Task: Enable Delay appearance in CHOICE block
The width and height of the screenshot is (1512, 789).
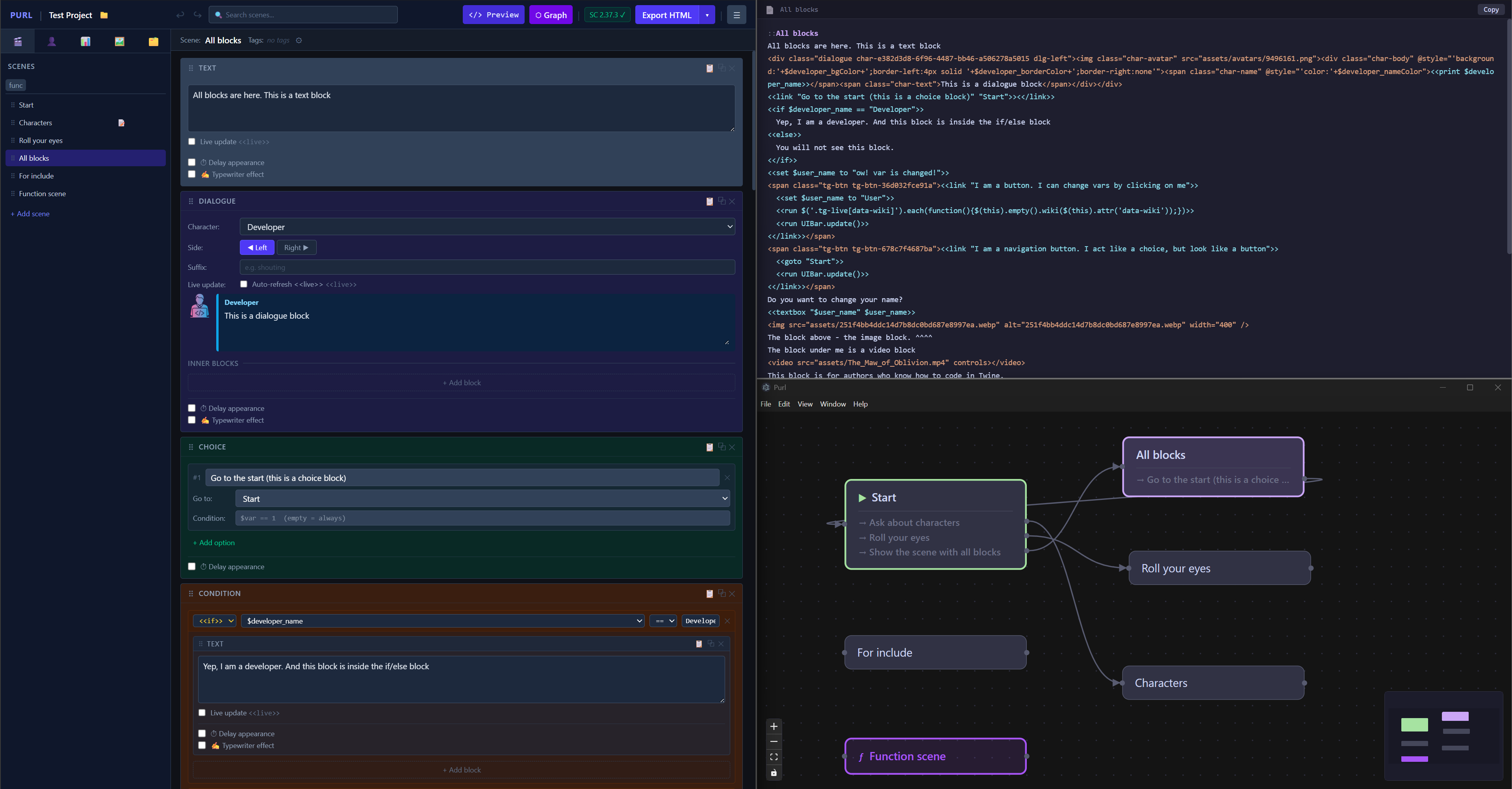Action: click(x=192, y=566)
